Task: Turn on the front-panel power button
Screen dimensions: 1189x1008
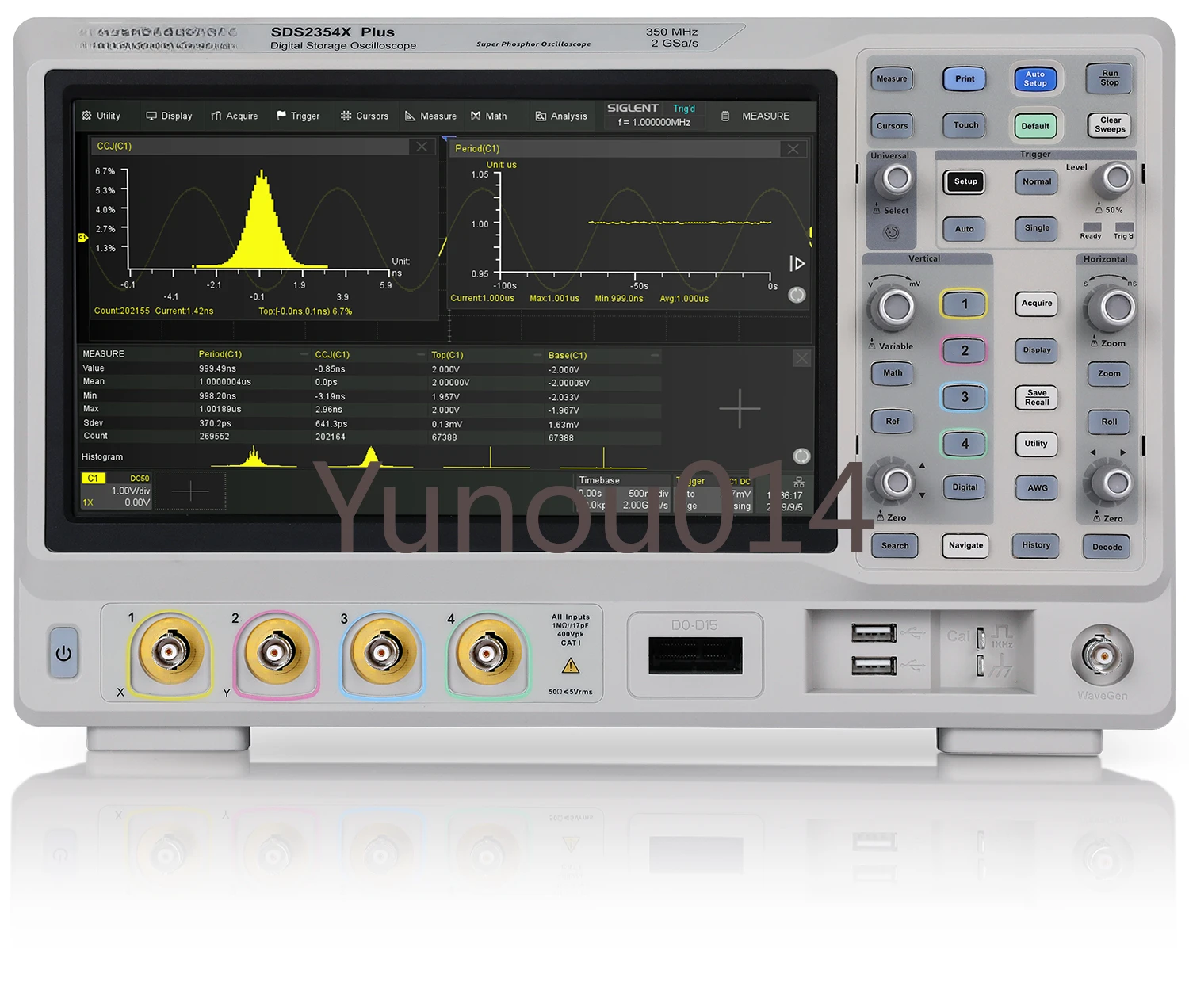Action: [x=63, y=653]
